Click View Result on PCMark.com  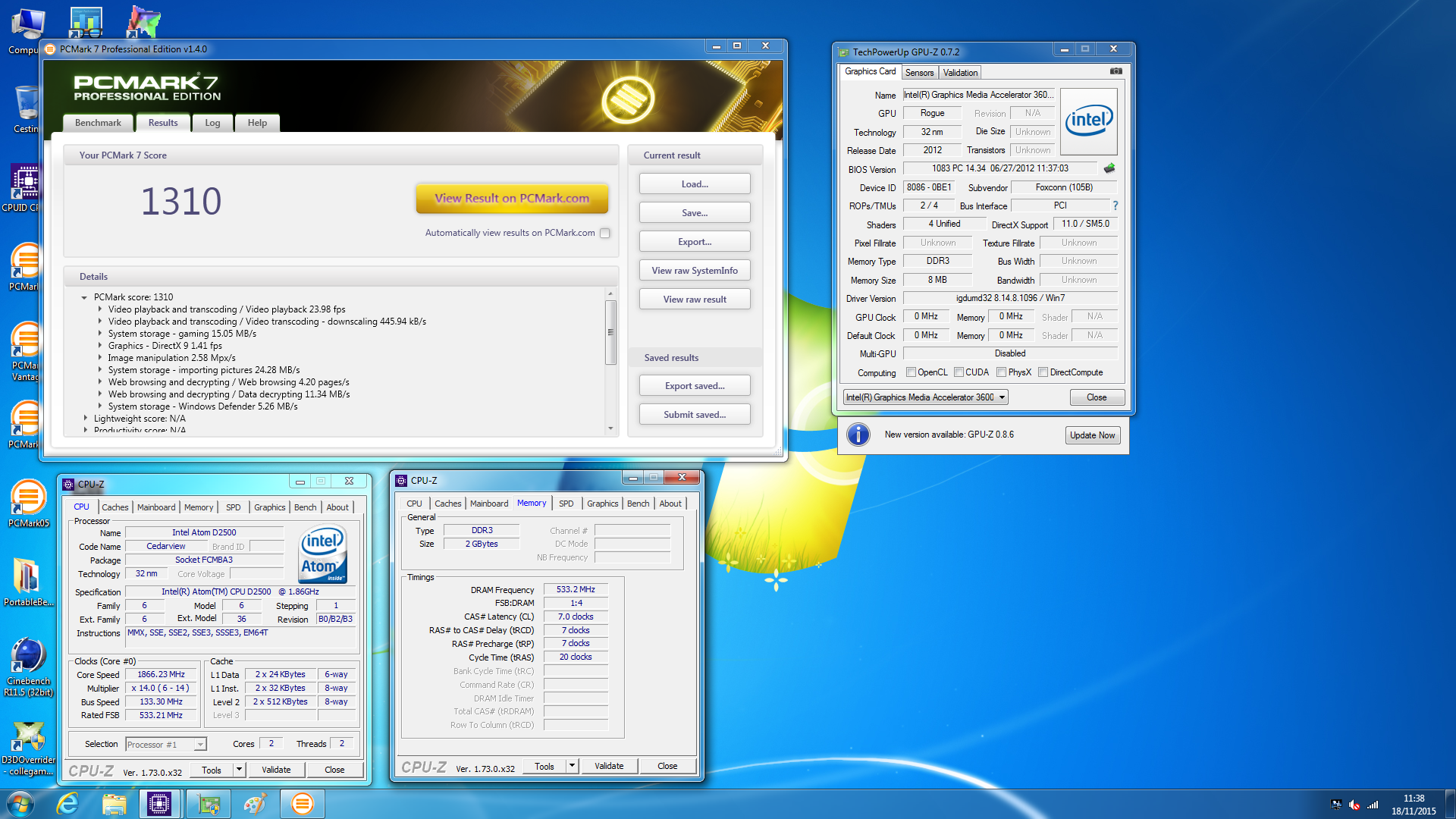click(512, 199)
